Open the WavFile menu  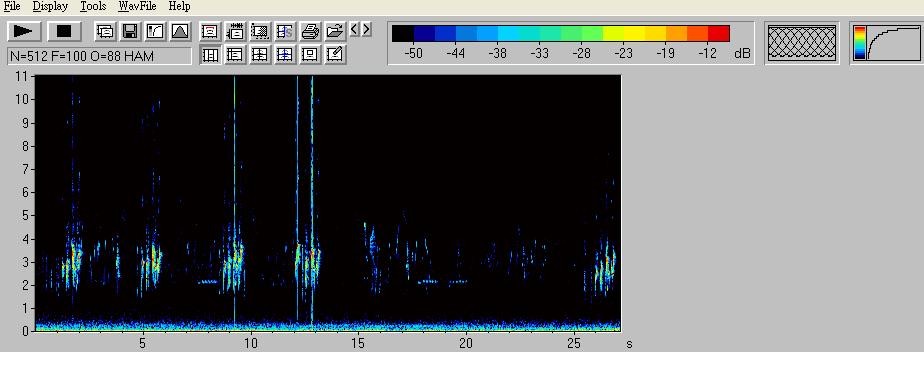tap(137, 6)
